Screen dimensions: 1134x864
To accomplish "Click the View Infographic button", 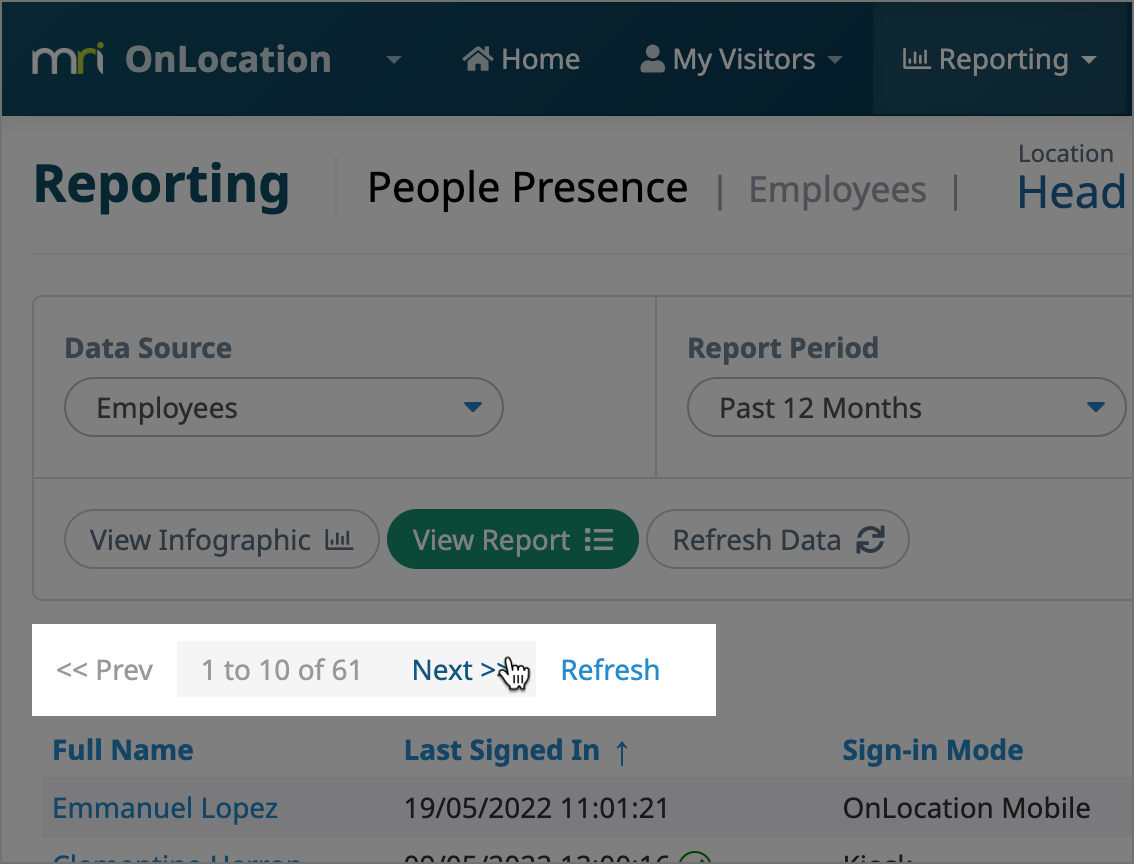I will click(x=221, y=539).
